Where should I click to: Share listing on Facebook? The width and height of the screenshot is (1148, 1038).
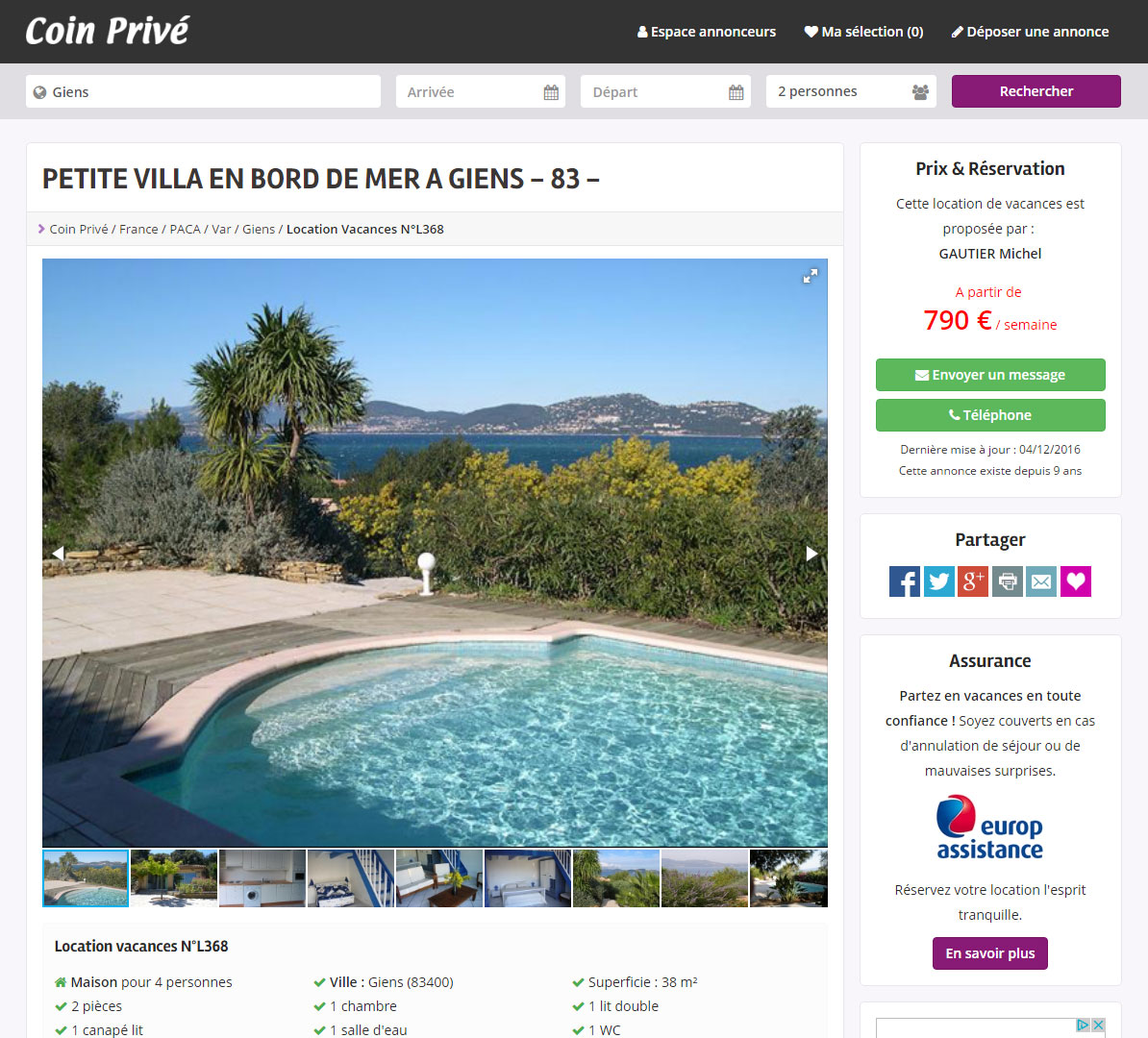point(904,582)
